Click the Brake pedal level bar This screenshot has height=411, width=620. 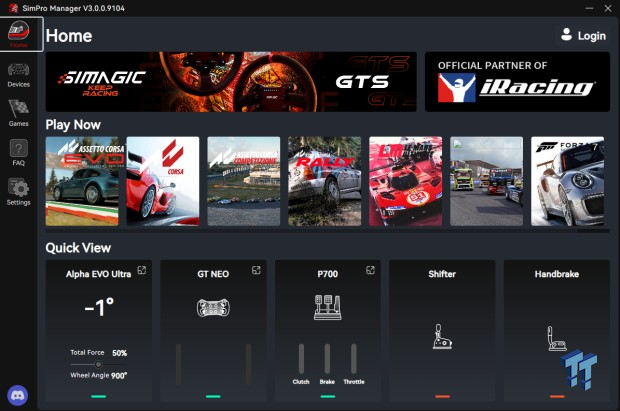point(327,358)
